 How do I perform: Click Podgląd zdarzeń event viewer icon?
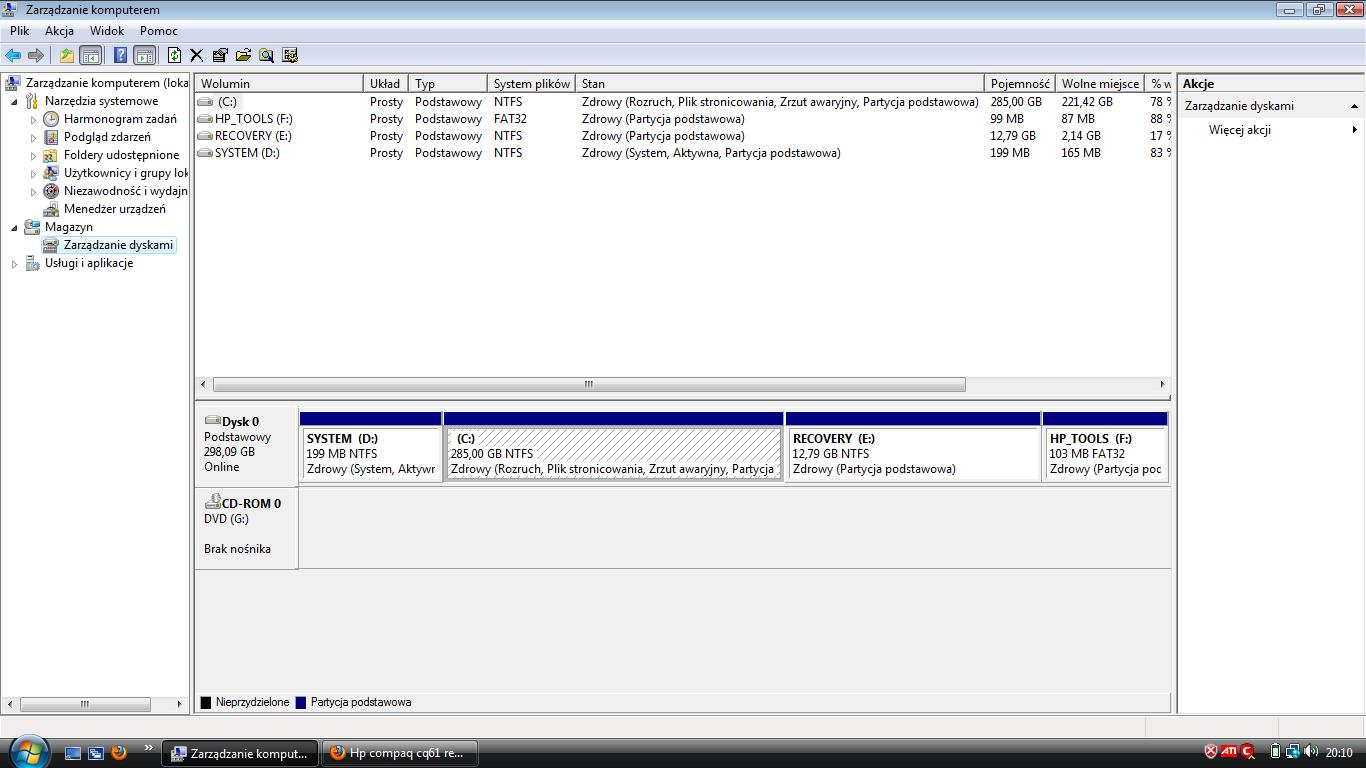pyautogui.click(x=51, y=137)
